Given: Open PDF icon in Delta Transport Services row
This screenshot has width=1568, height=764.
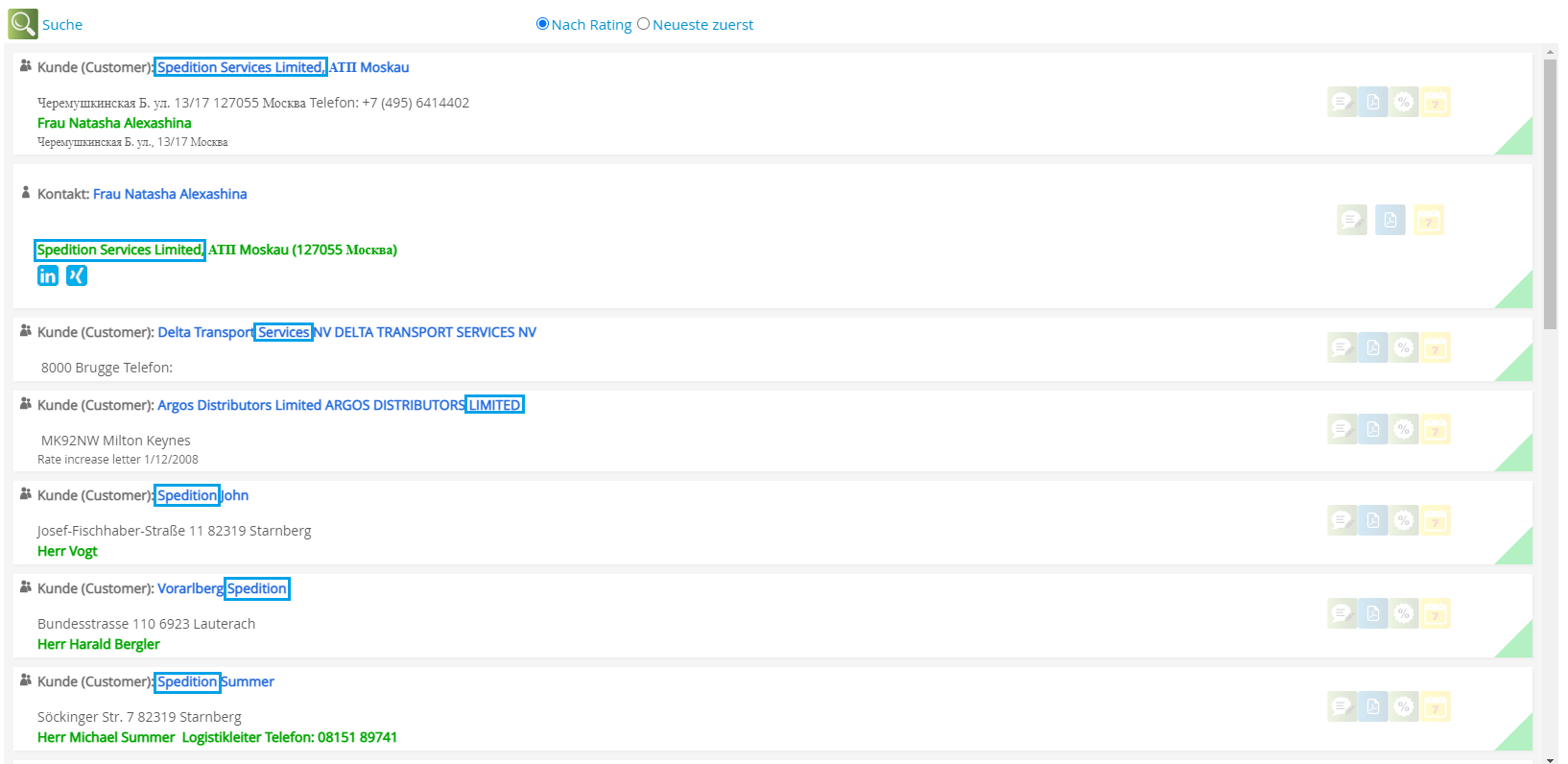Looking at the screenshot, I should [1373, 347].
